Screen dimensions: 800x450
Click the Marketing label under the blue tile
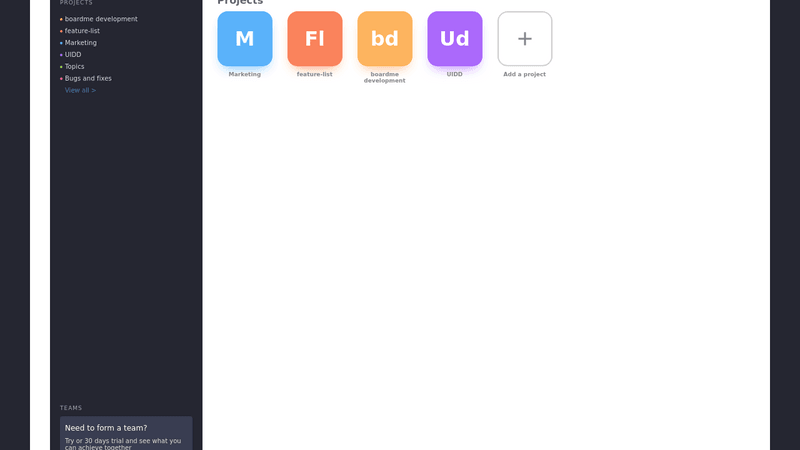[244, 74]
